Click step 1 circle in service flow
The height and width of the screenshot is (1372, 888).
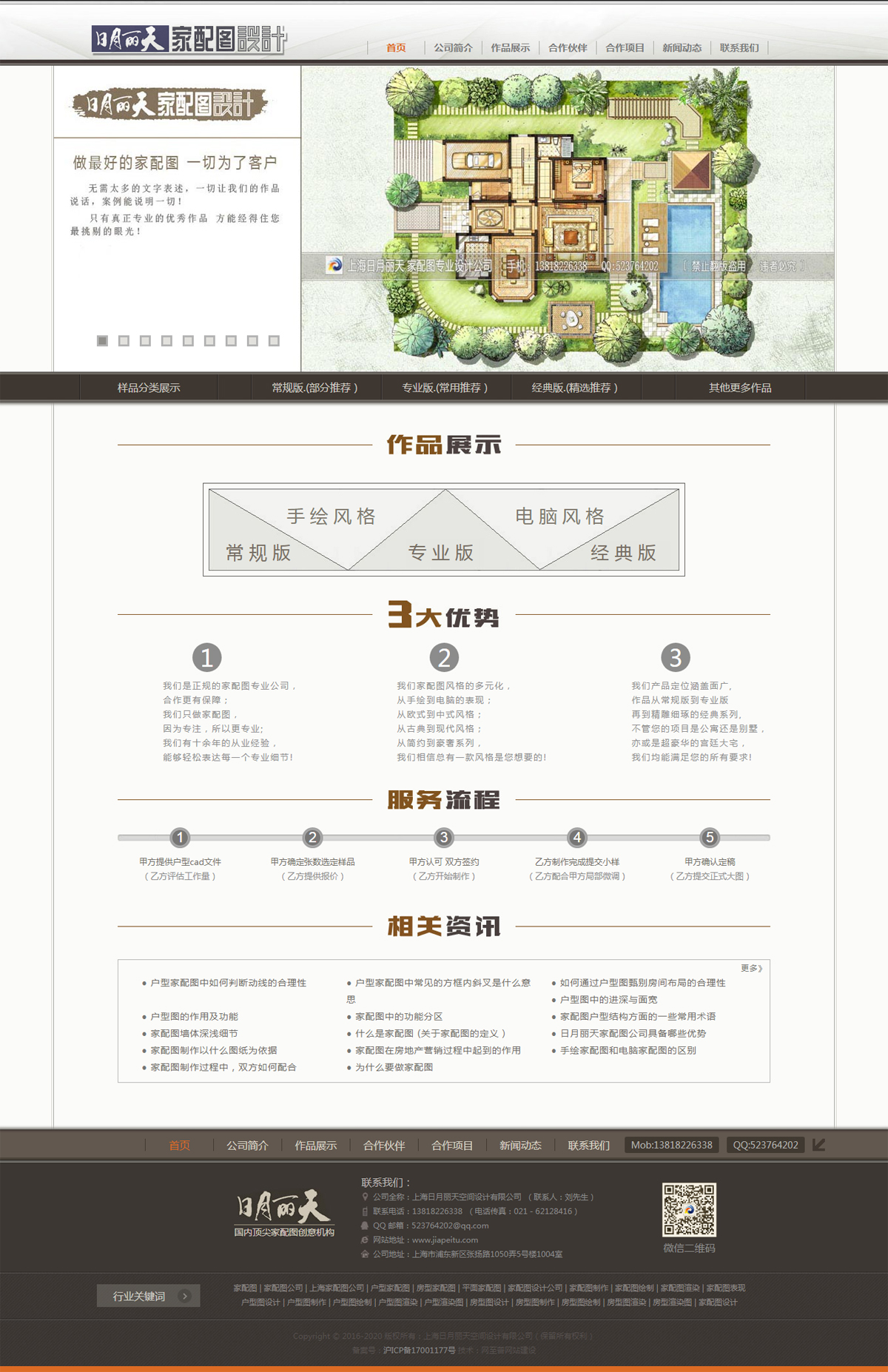[x=180, y=837]
